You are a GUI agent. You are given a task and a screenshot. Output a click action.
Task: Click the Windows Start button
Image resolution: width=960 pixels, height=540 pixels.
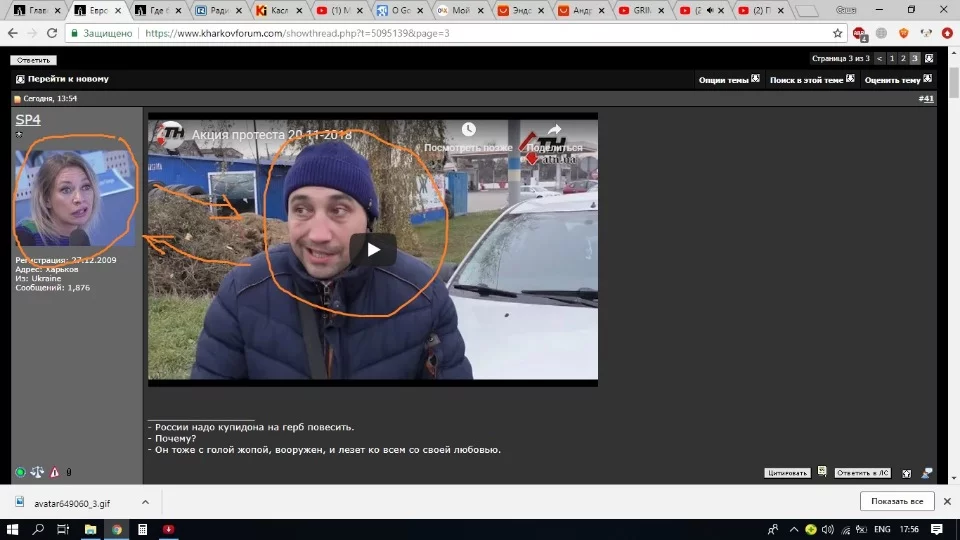pos(12,529)
